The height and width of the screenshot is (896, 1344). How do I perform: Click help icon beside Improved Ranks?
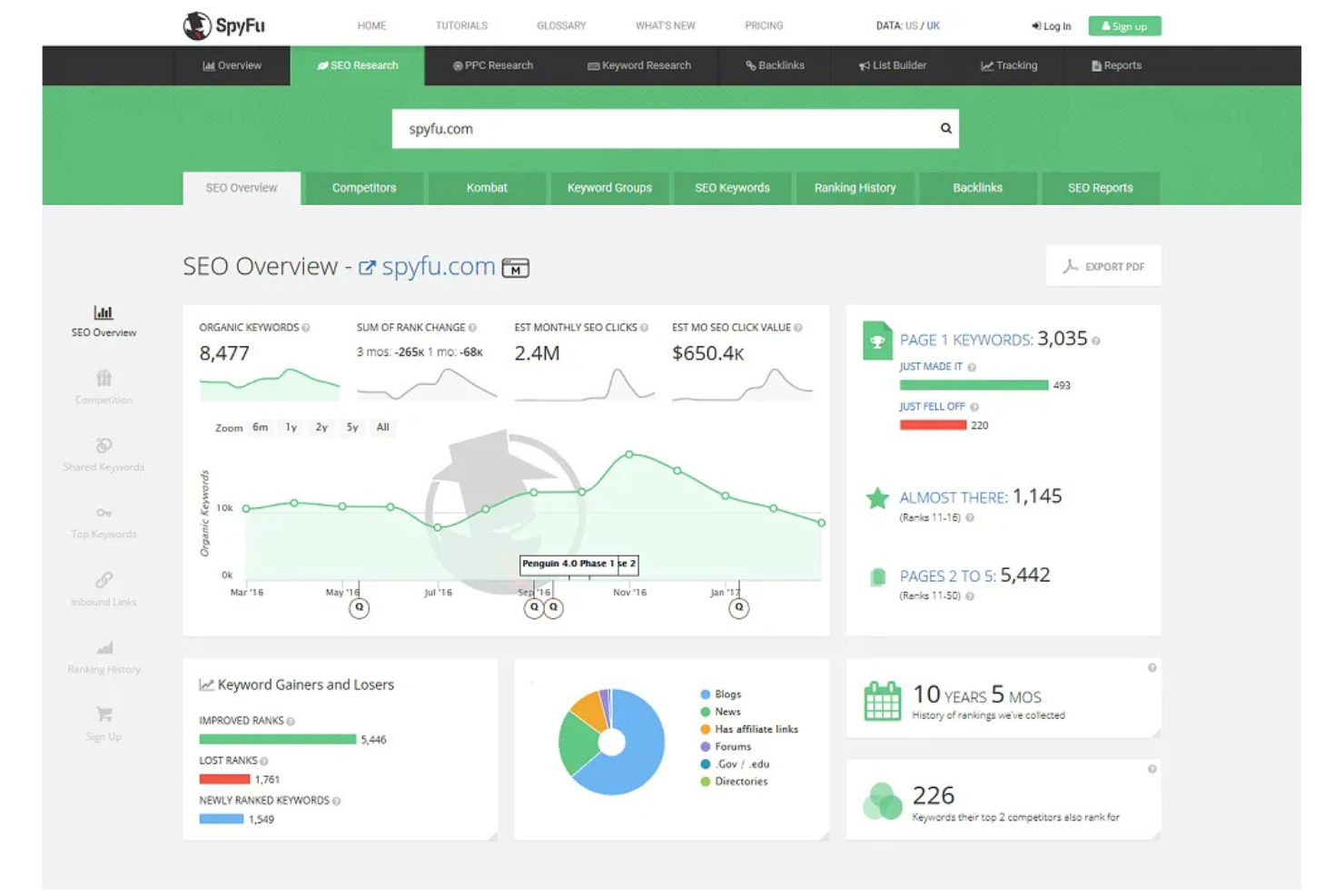coord(291,721)
